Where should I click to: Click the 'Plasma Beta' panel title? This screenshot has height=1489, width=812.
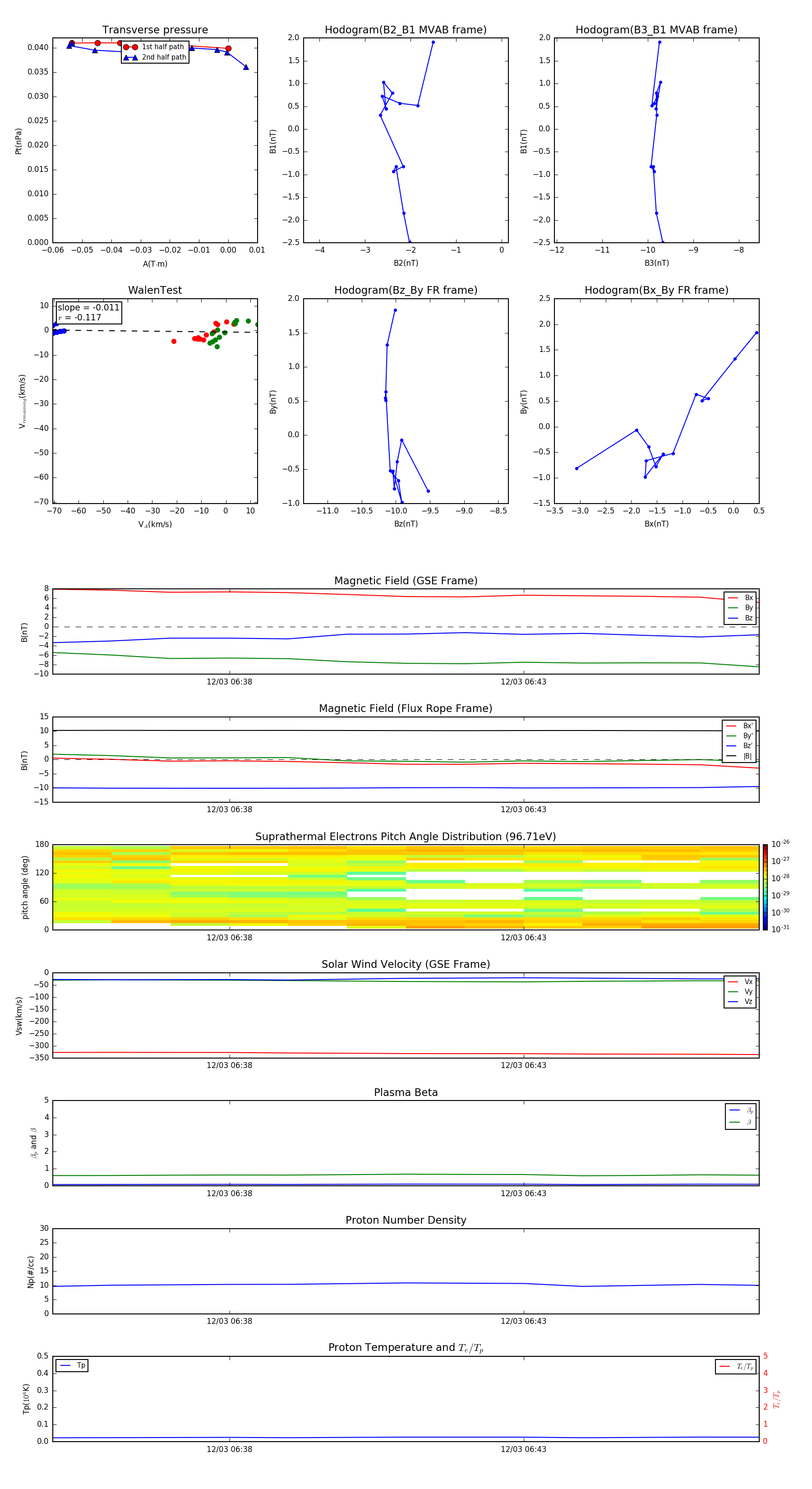click(x=406, y=1093)
